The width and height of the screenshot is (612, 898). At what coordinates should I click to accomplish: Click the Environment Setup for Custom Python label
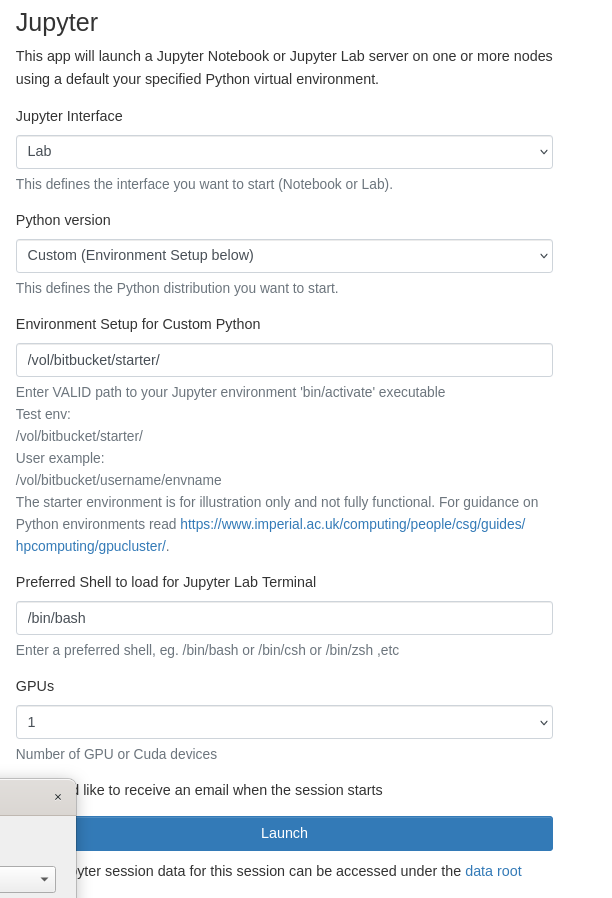138,324
